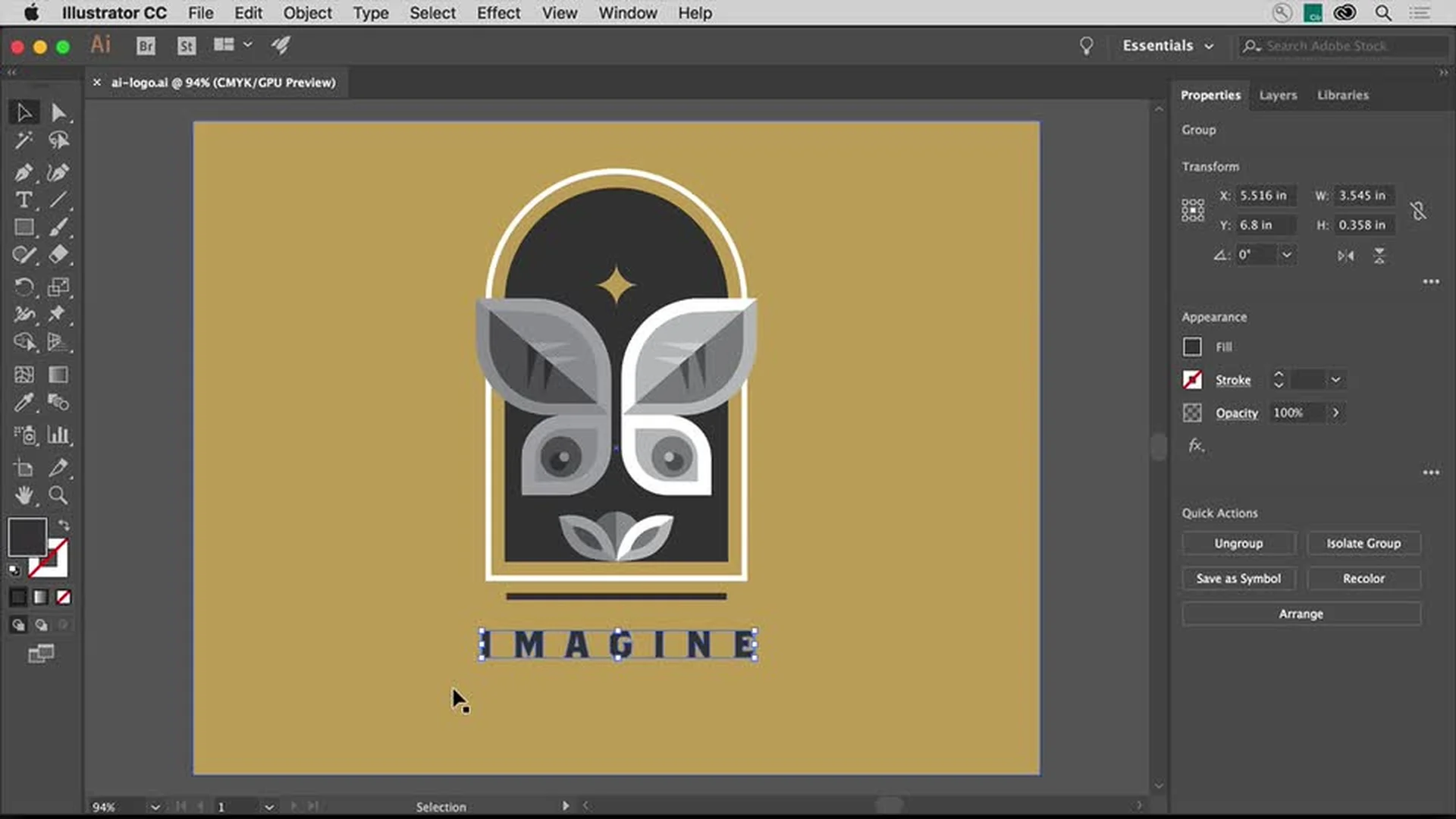Swap fill and stroke colors in toolbar
This screenshot has height=819, width=1456.
(x=64, y=524)
